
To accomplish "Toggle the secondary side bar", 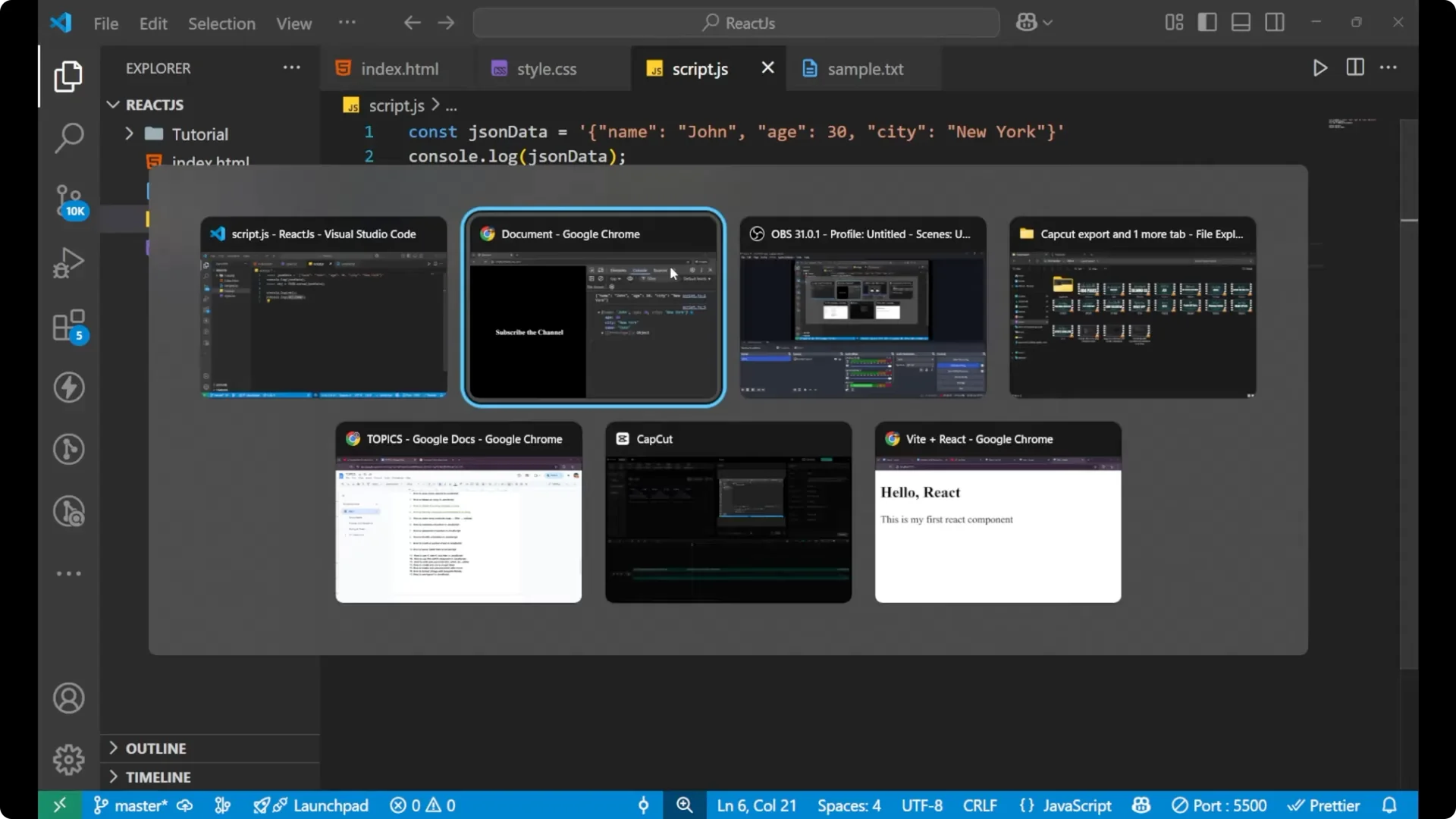I will [x=1275, y=22].
